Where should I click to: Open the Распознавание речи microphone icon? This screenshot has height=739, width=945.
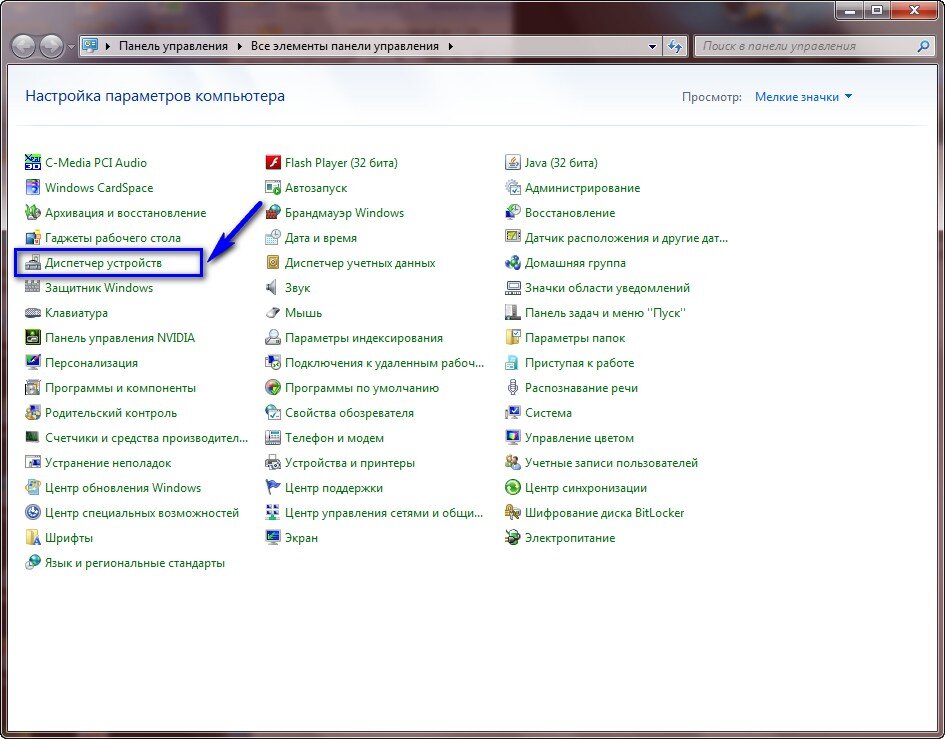[513, 388]
